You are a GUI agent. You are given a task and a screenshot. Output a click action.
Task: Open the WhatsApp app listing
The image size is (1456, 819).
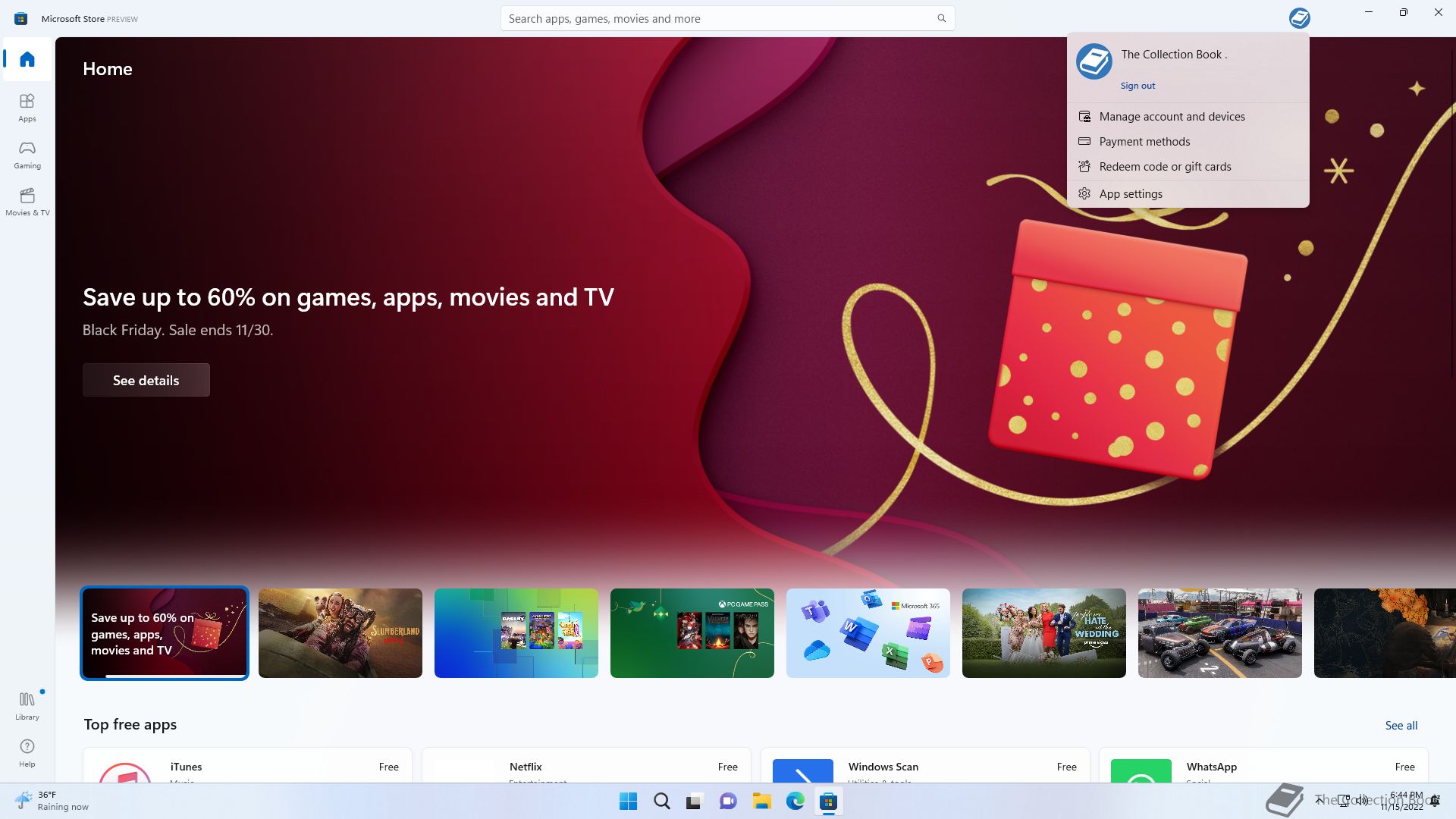click(1263, 766)
